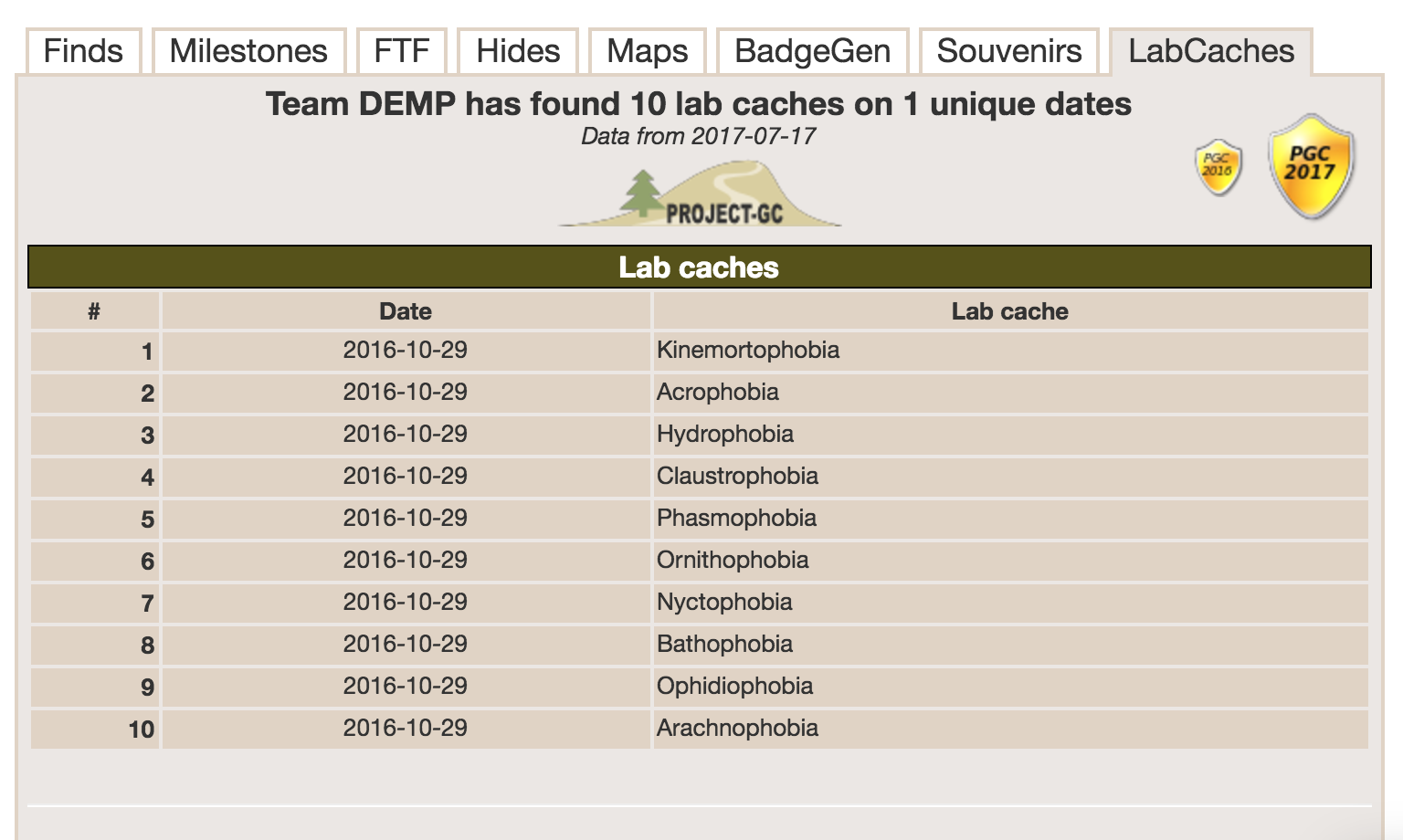The width and height of the screenshot is (1403, 840).
Task: Select the Hides tab
Action: coord(518,51)
